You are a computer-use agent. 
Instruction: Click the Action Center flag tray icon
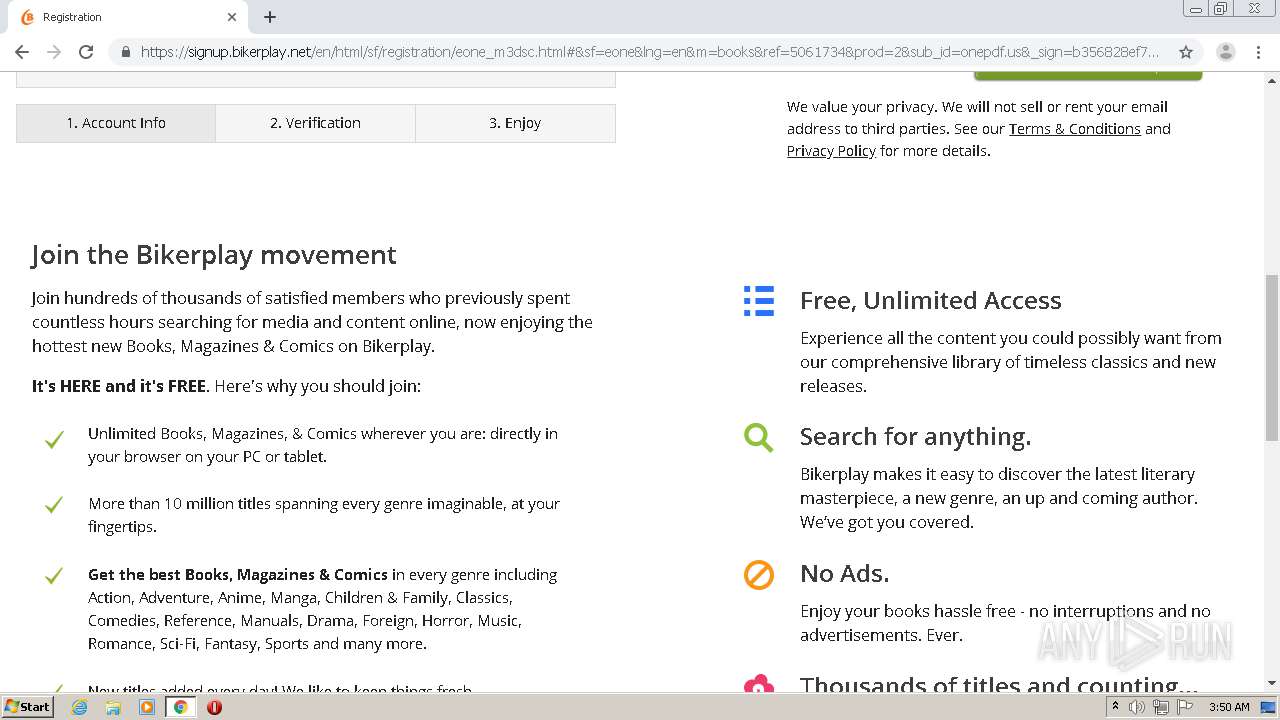[1184, 707]
